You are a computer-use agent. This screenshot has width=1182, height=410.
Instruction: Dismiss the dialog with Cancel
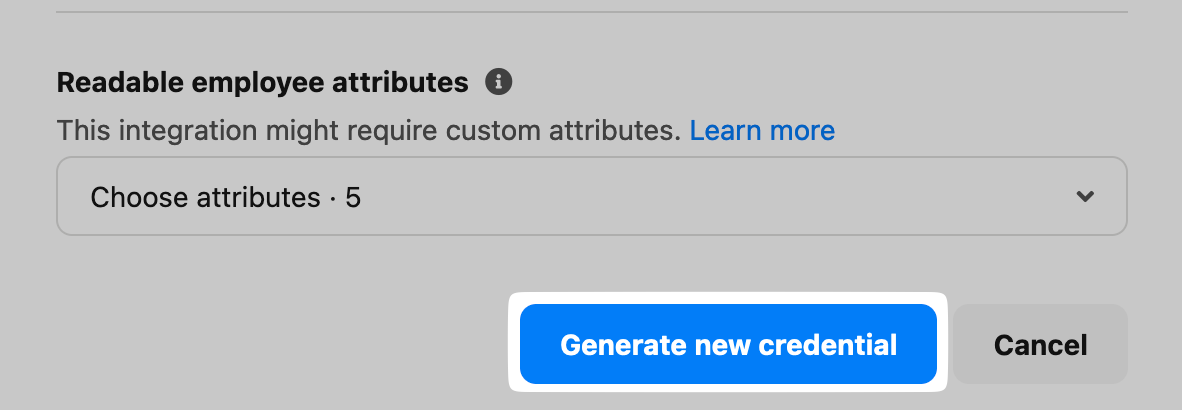1040,345
